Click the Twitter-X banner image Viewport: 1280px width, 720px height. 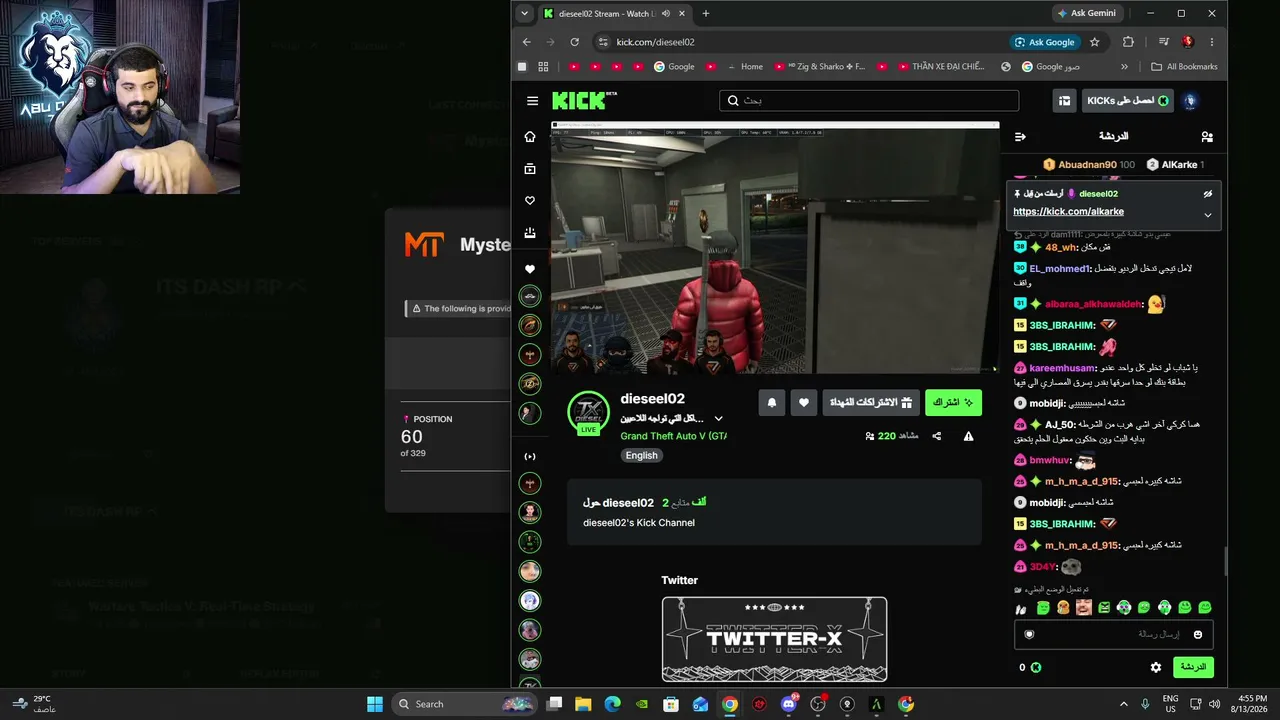tap(774, 640)
